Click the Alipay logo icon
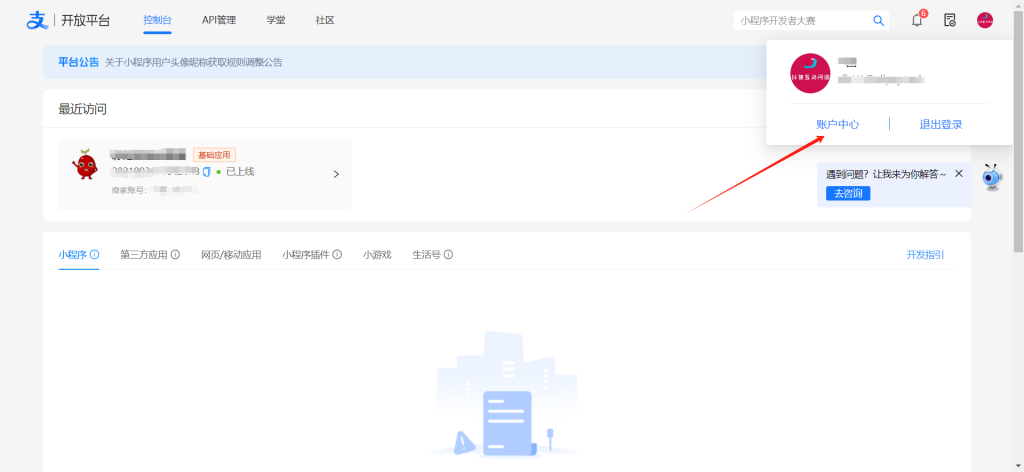 [x=37, y=20]
